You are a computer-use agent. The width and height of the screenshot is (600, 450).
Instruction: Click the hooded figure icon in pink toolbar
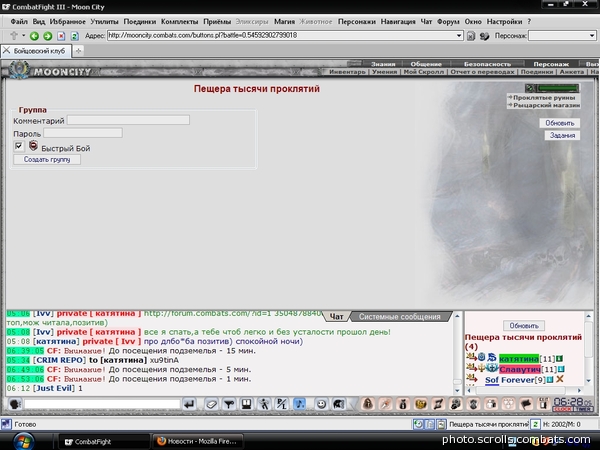368,404
